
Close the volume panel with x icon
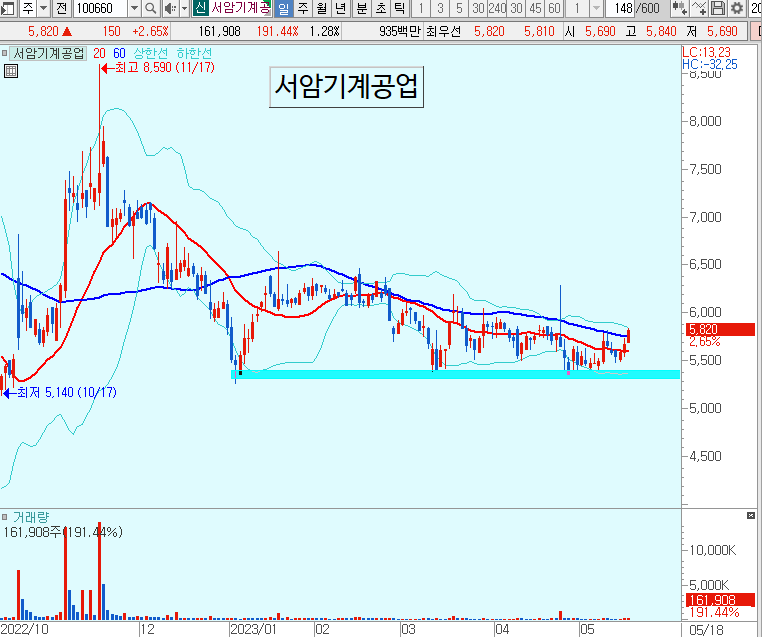click(x=751, y=516)
